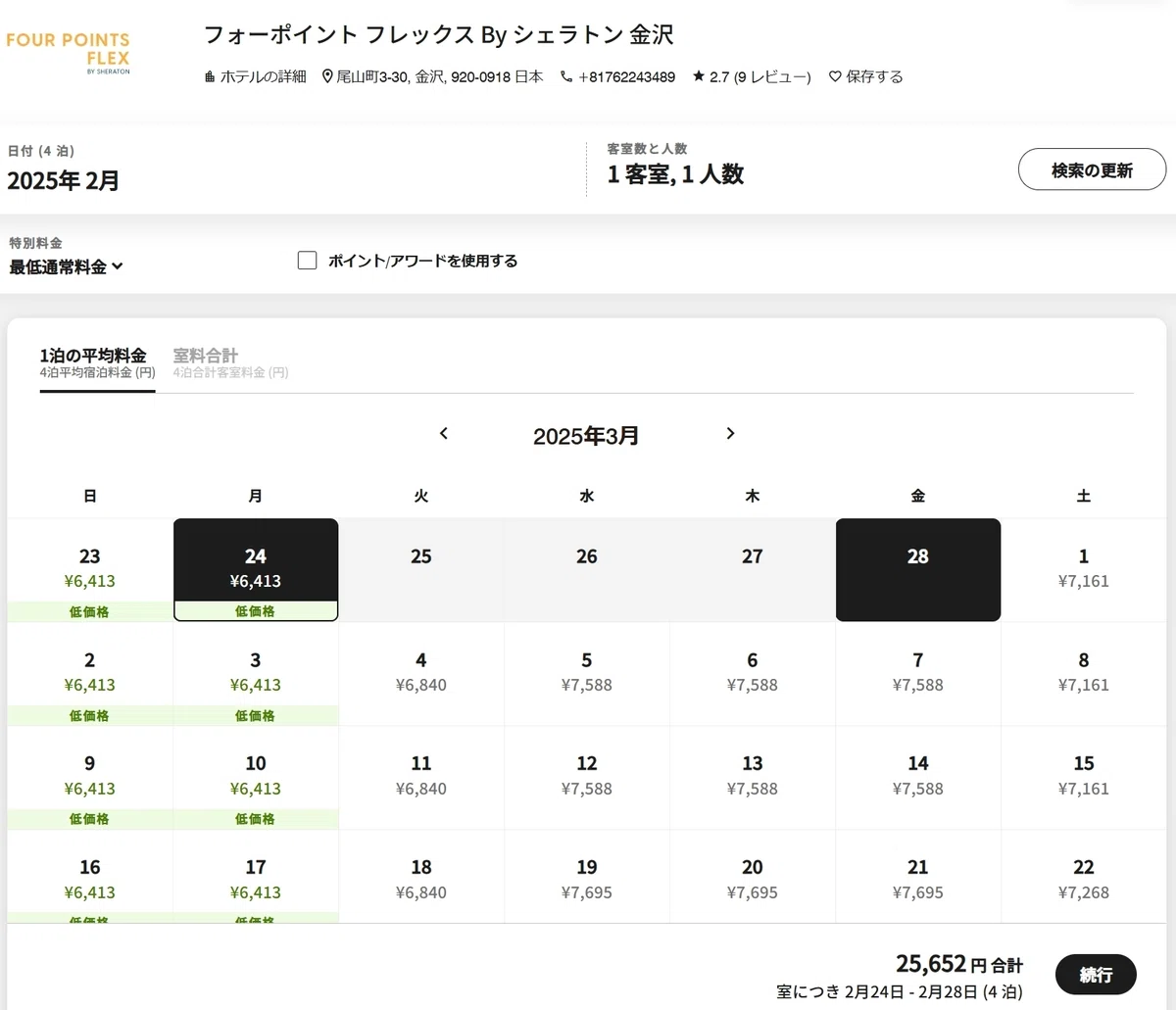Select date 2 priced ¥6,413
This screenshot has width=1176, height=1010.
pos(90,674)
